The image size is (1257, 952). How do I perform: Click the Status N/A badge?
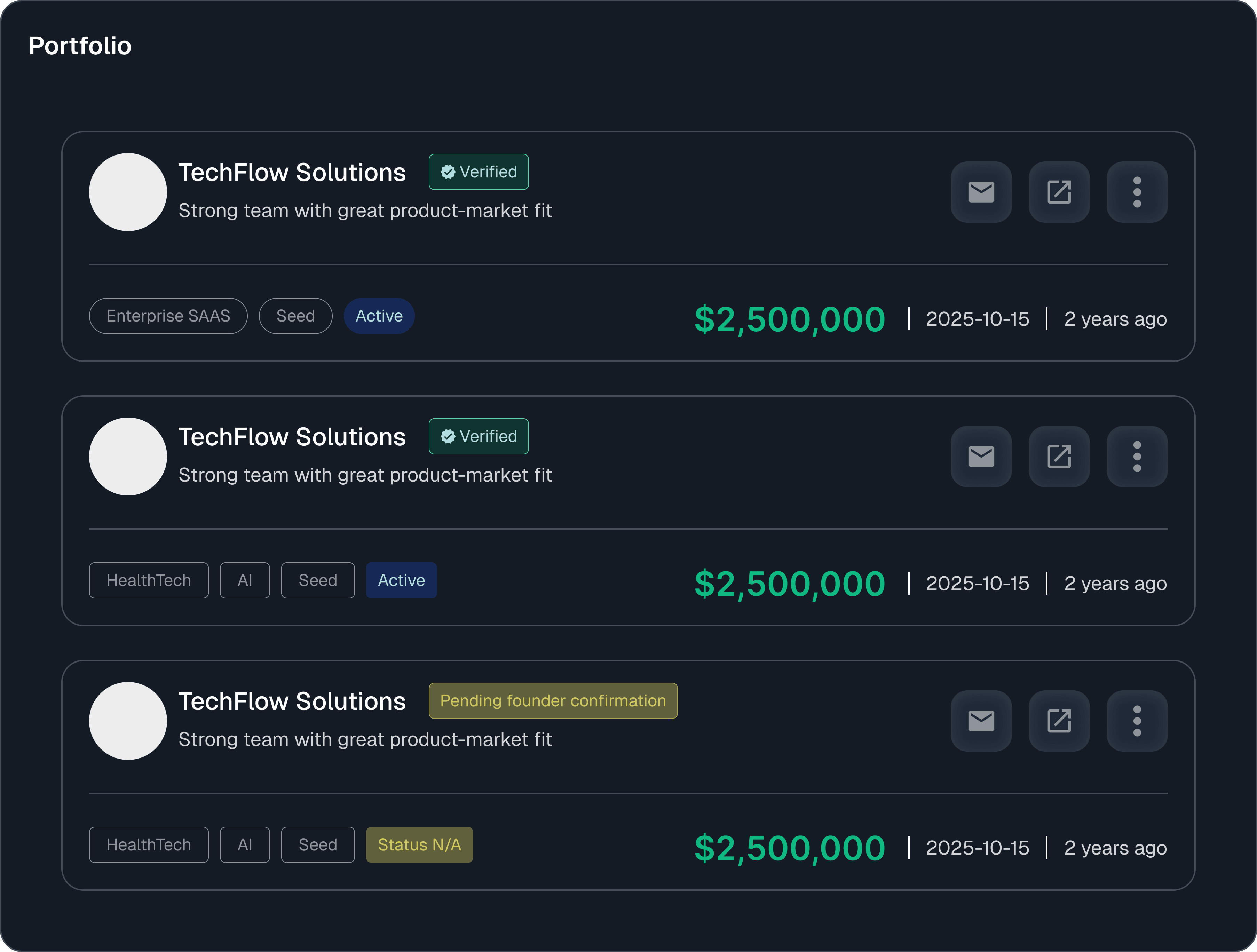coord(419,844)
